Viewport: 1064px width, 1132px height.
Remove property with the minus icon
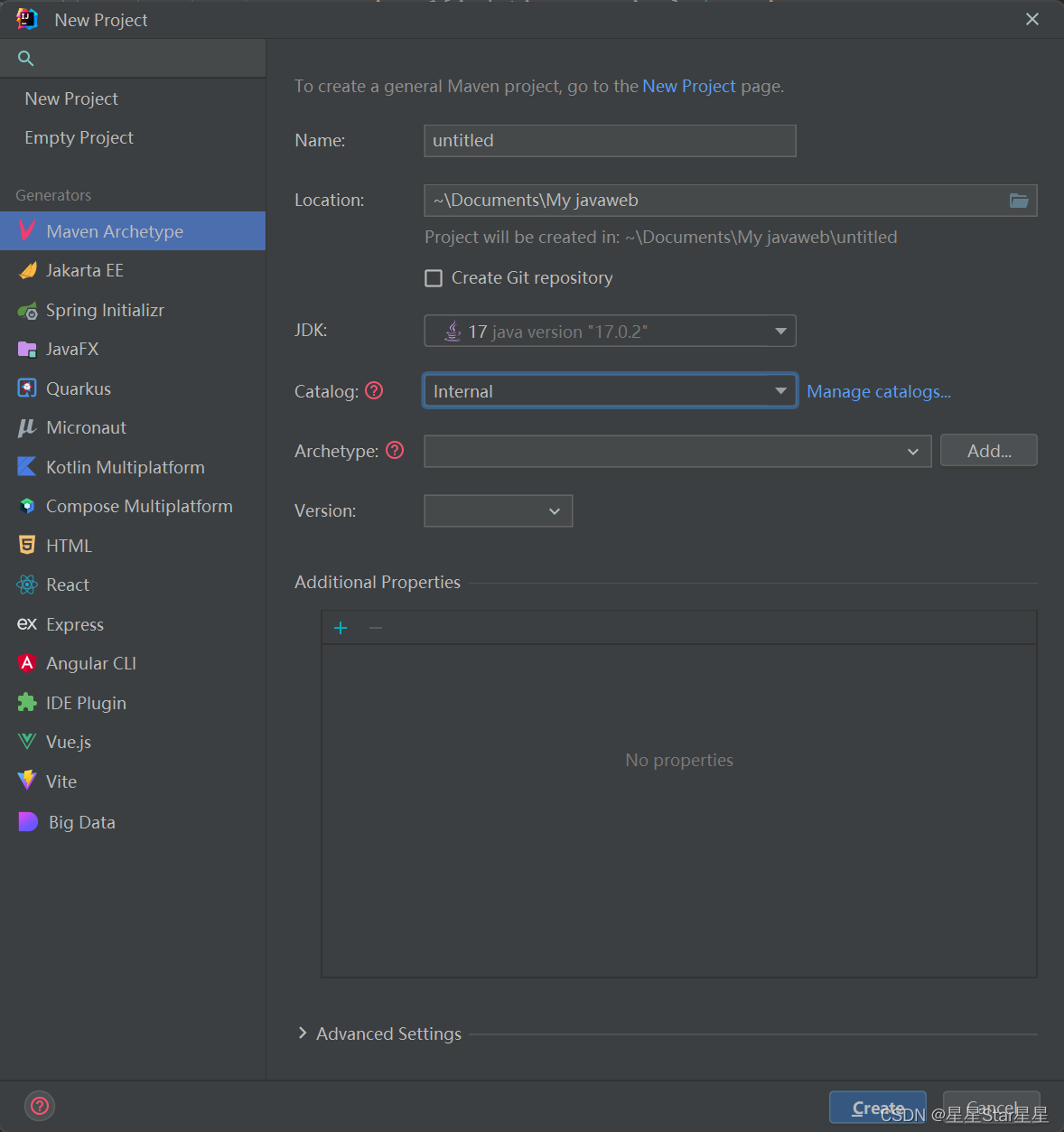[376, 628]
